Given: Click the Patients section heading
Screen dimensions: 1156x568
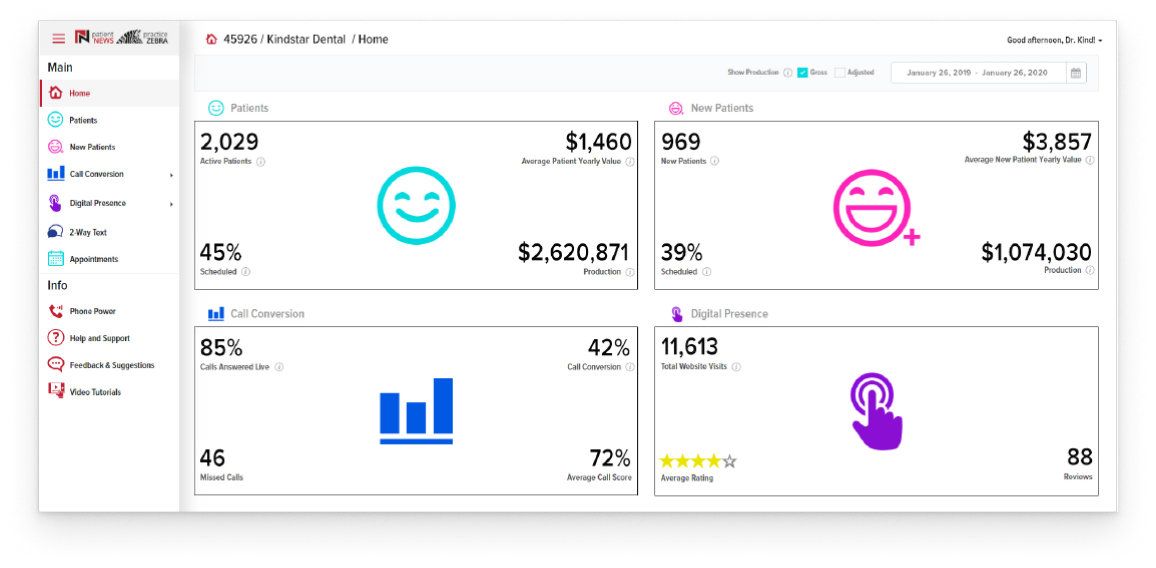Looking at the screenshot, I should coord(249,108).
